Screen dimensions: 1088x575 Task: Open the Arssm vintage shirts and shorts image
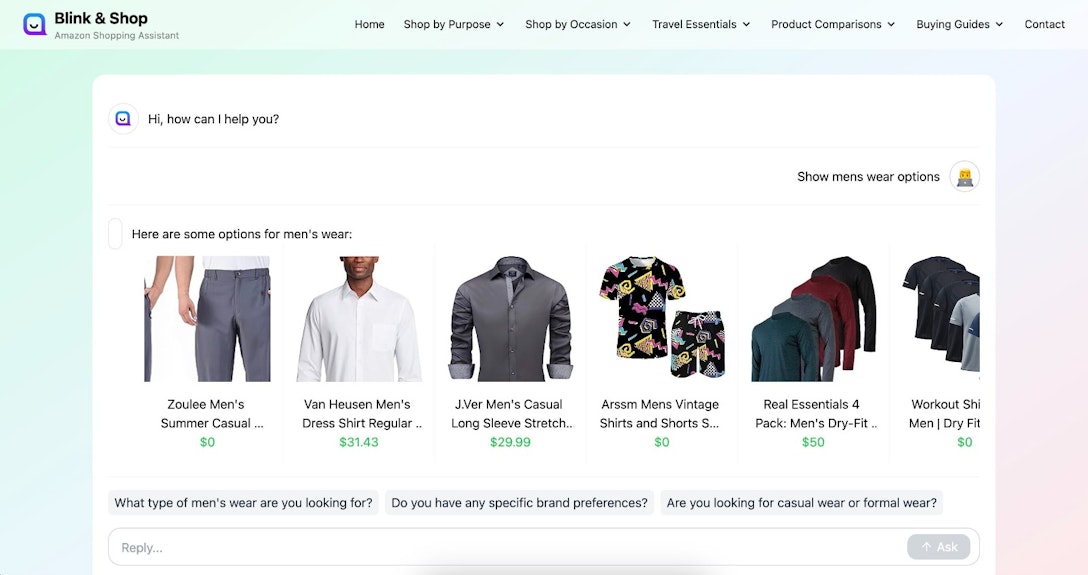point(661,318)
